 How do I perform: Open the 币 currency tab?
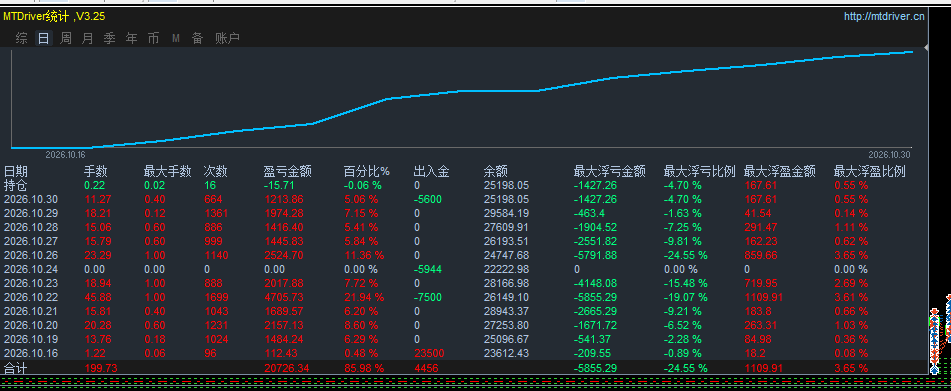(x=153, y=39)
